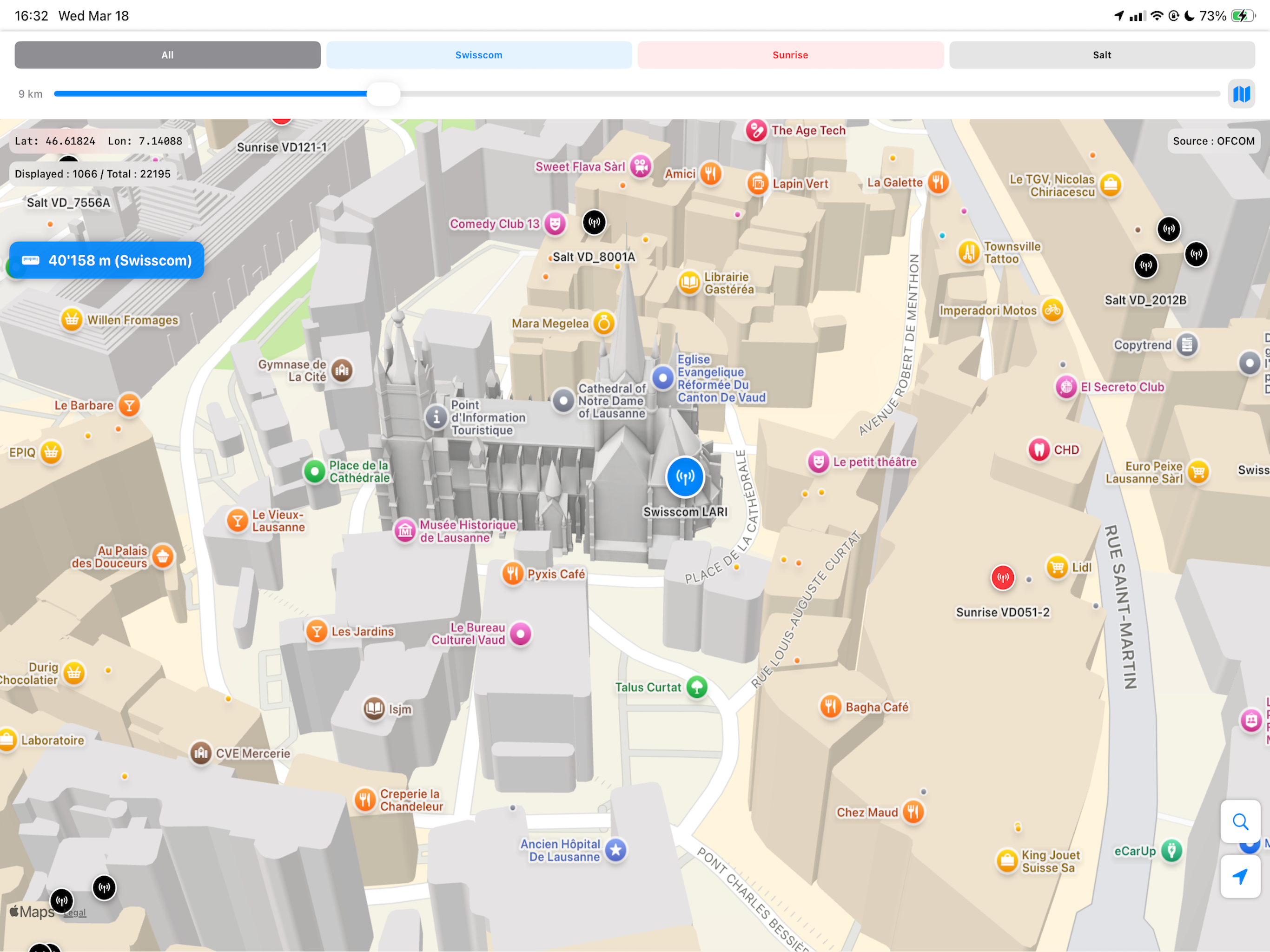
Task: Tap the Pyxis Café restaurant icon
Action: (513, 574)
